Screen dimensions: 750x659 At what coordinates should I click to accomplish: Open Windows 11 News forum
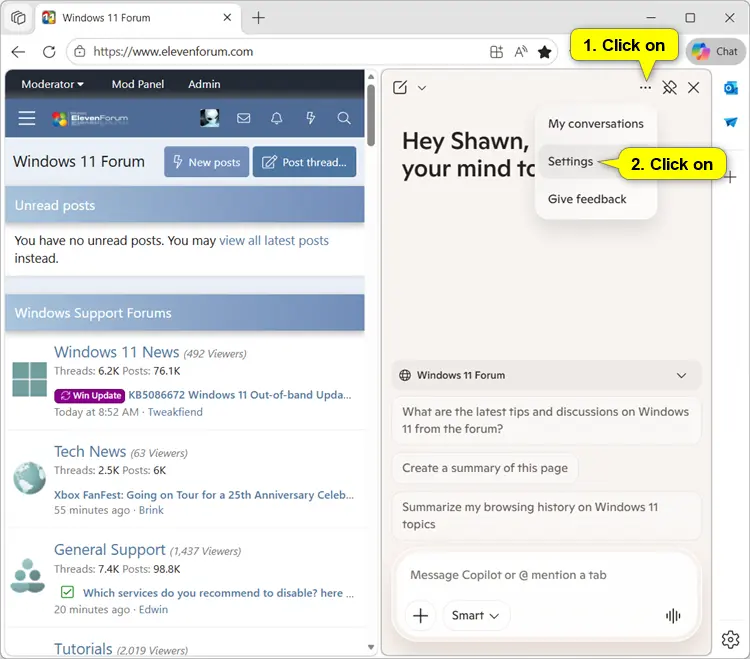(x=117, y=352)
